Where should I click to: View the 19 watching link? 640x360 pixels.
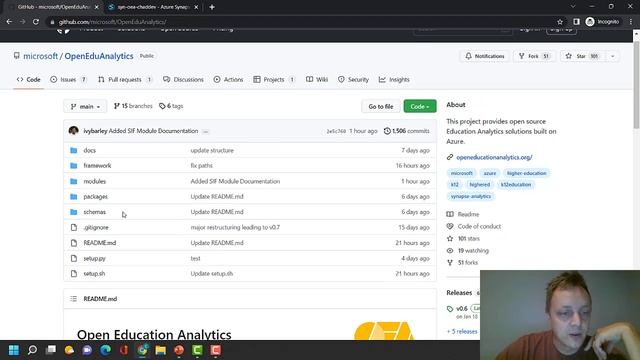[468, 251]
